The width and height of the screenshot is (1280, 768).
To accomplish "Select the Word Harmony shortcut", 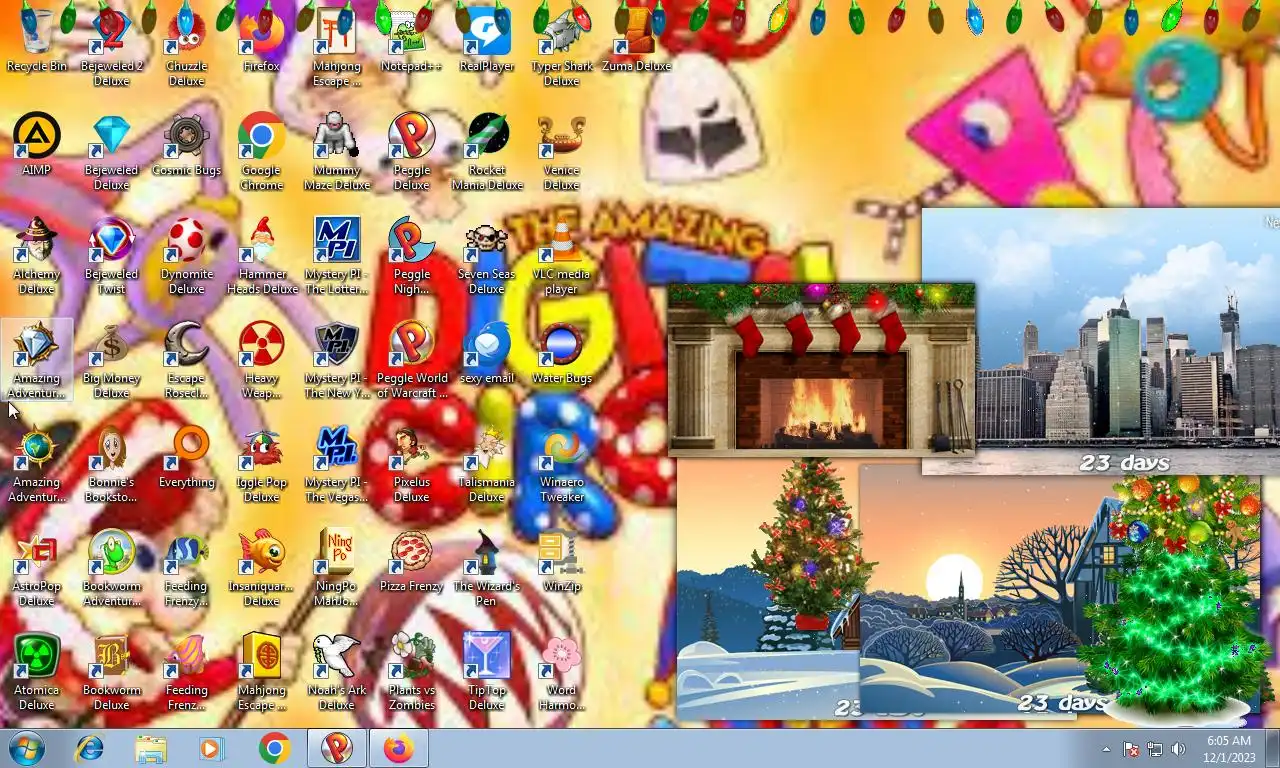I will 561,672.
